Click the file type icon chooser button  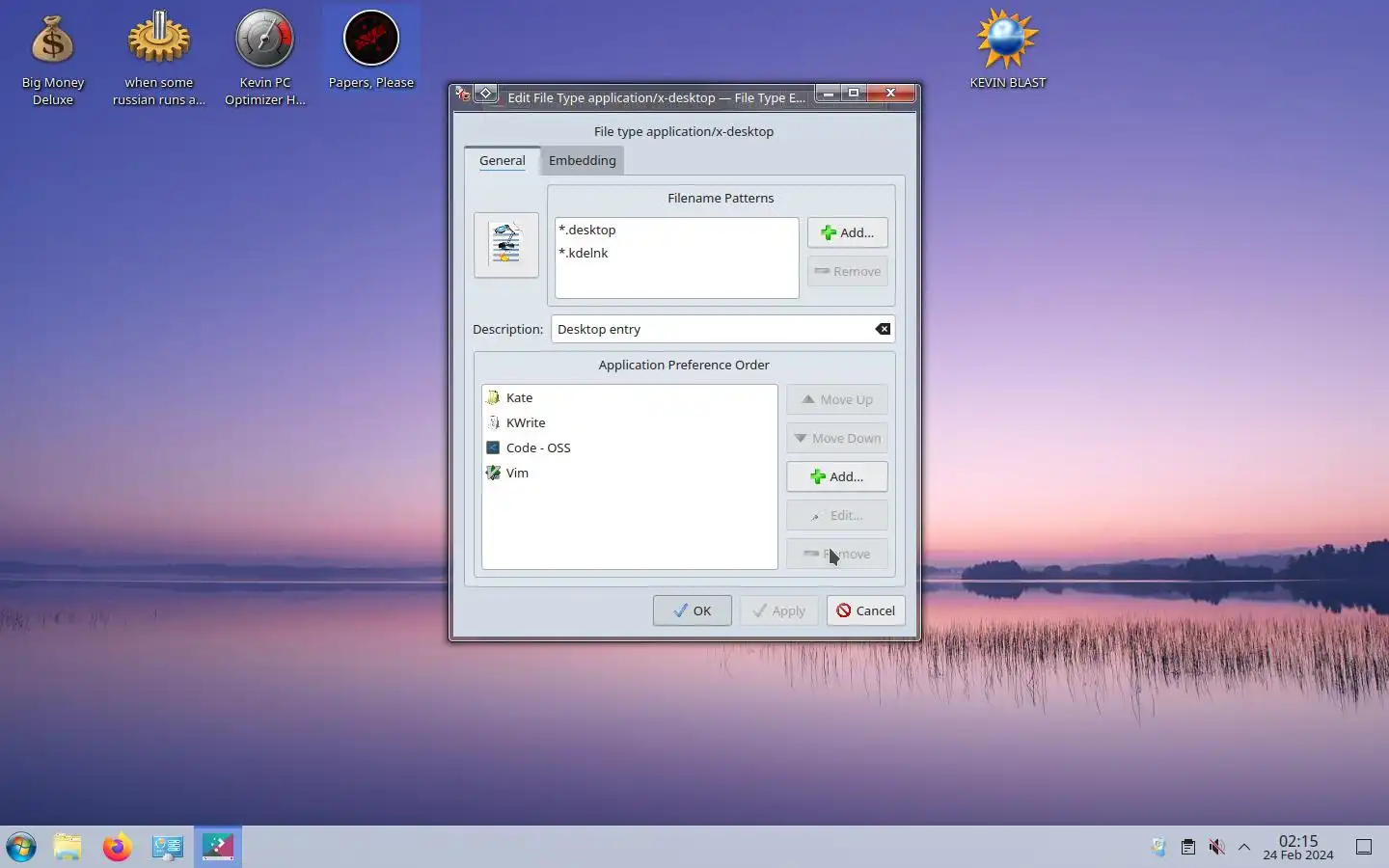[x=506, y=245]
